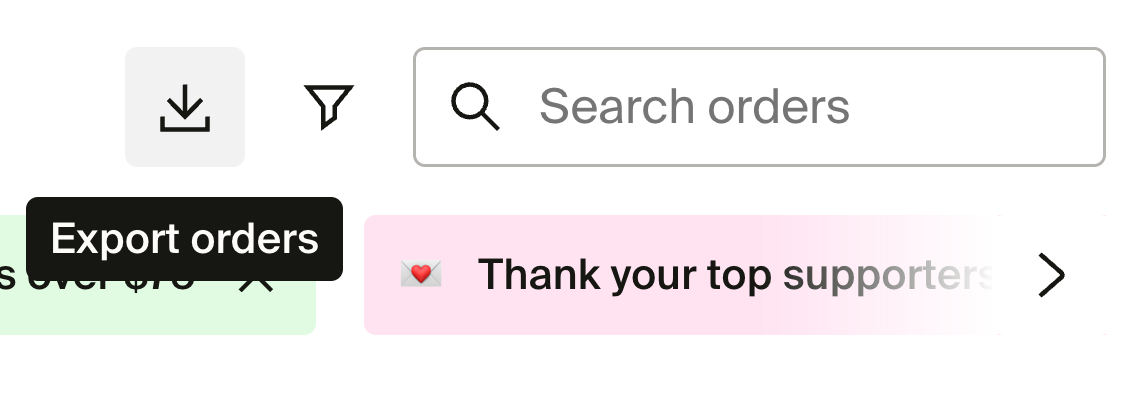This screenshot has width=1148, height=404.
Task: Click the love letter envelope emoji
Action: [x=421, y=274]
